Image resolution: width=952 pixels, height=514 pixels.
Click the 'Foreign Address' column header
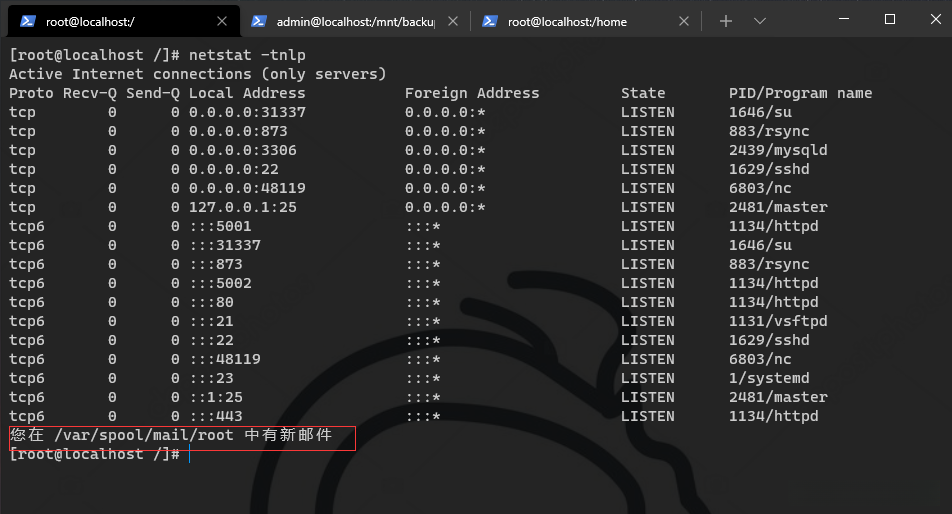tap(472, 93)
